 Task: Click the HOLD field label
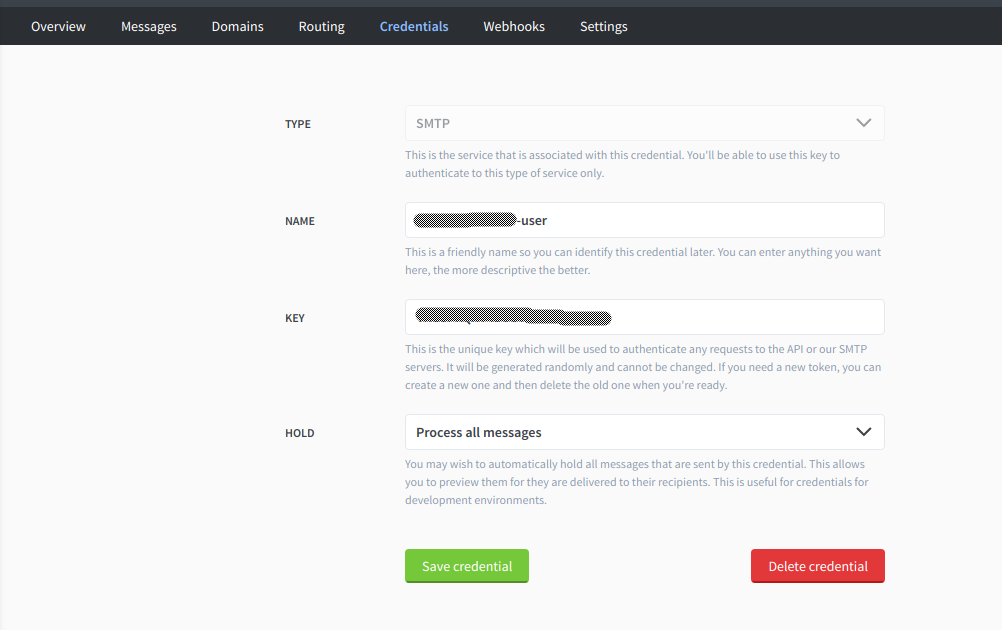(x=299, y=432)
